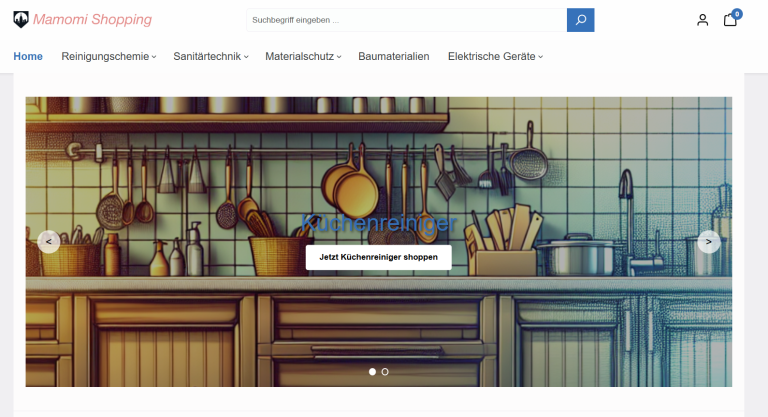
Task: Open the Mamomi Shopping brand link
Action: (x=92, y=19)
